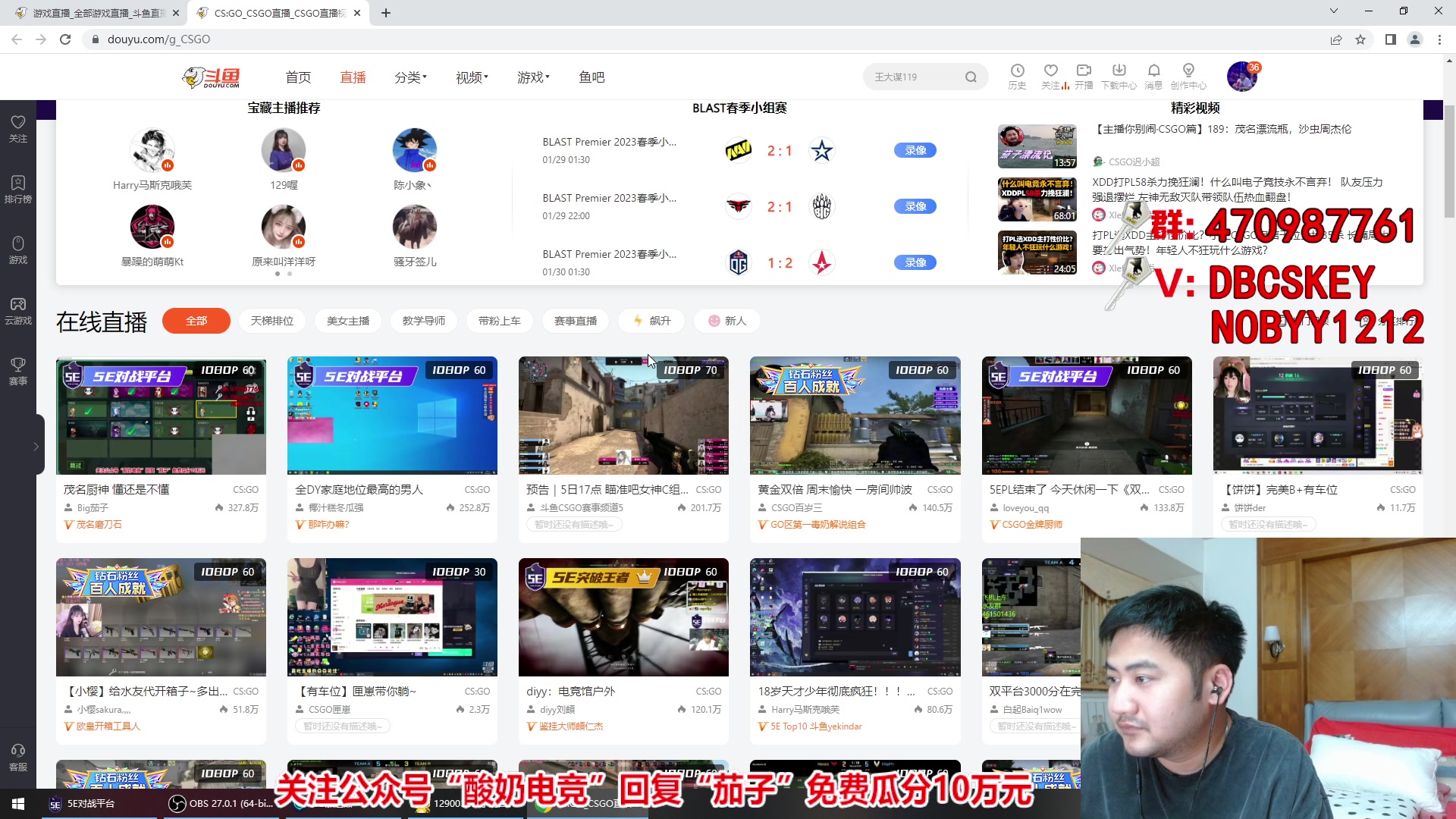Reload the page with browser refresh
Viewport: 1456px width, 819px height.
click(x=65, y=39)
